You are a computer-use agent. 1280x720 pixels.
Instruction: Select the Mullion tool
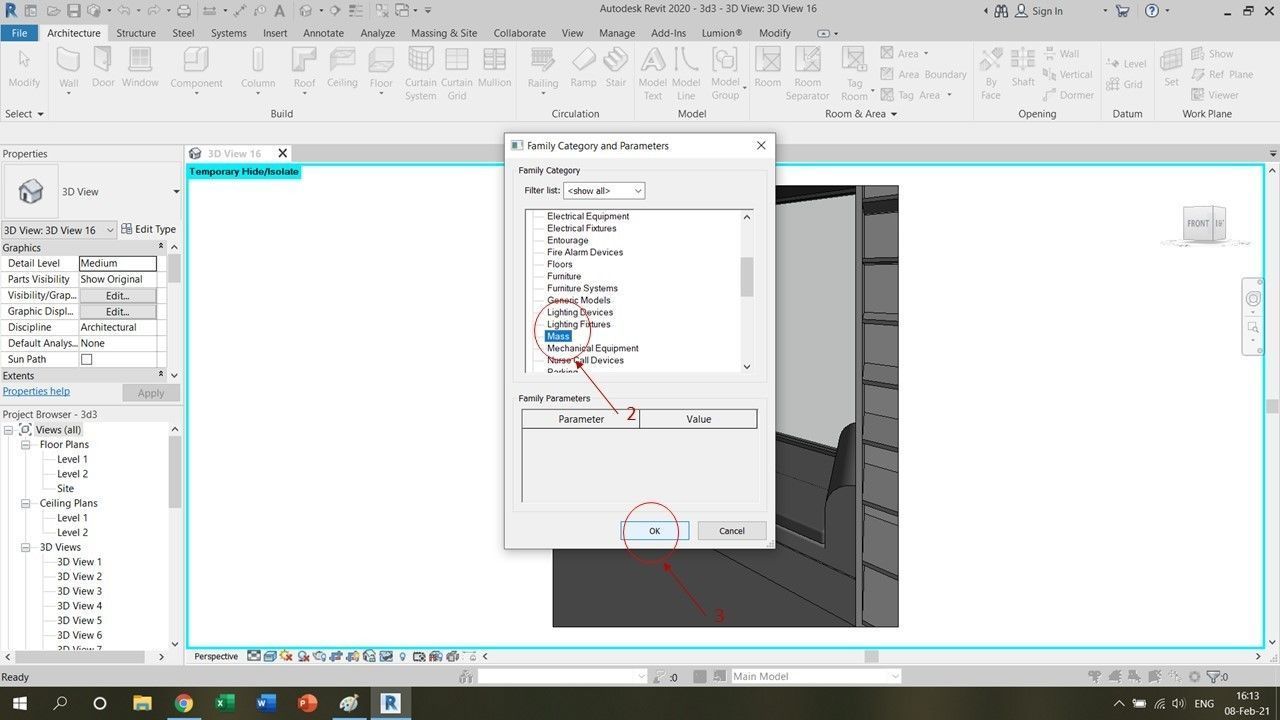(494, 68)
